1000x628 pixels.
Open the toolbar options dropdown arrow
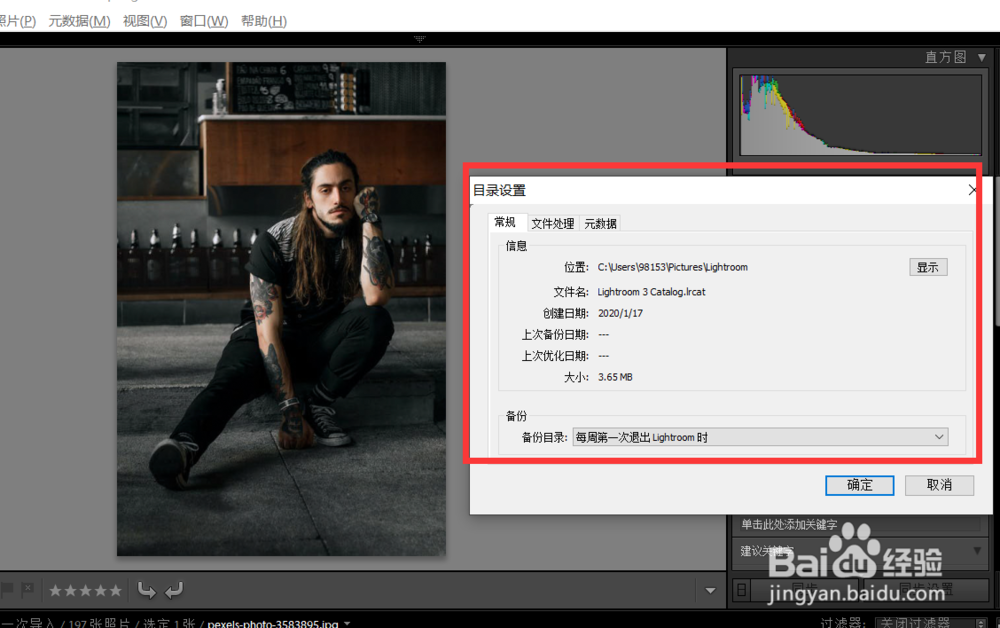click(709, 589)
